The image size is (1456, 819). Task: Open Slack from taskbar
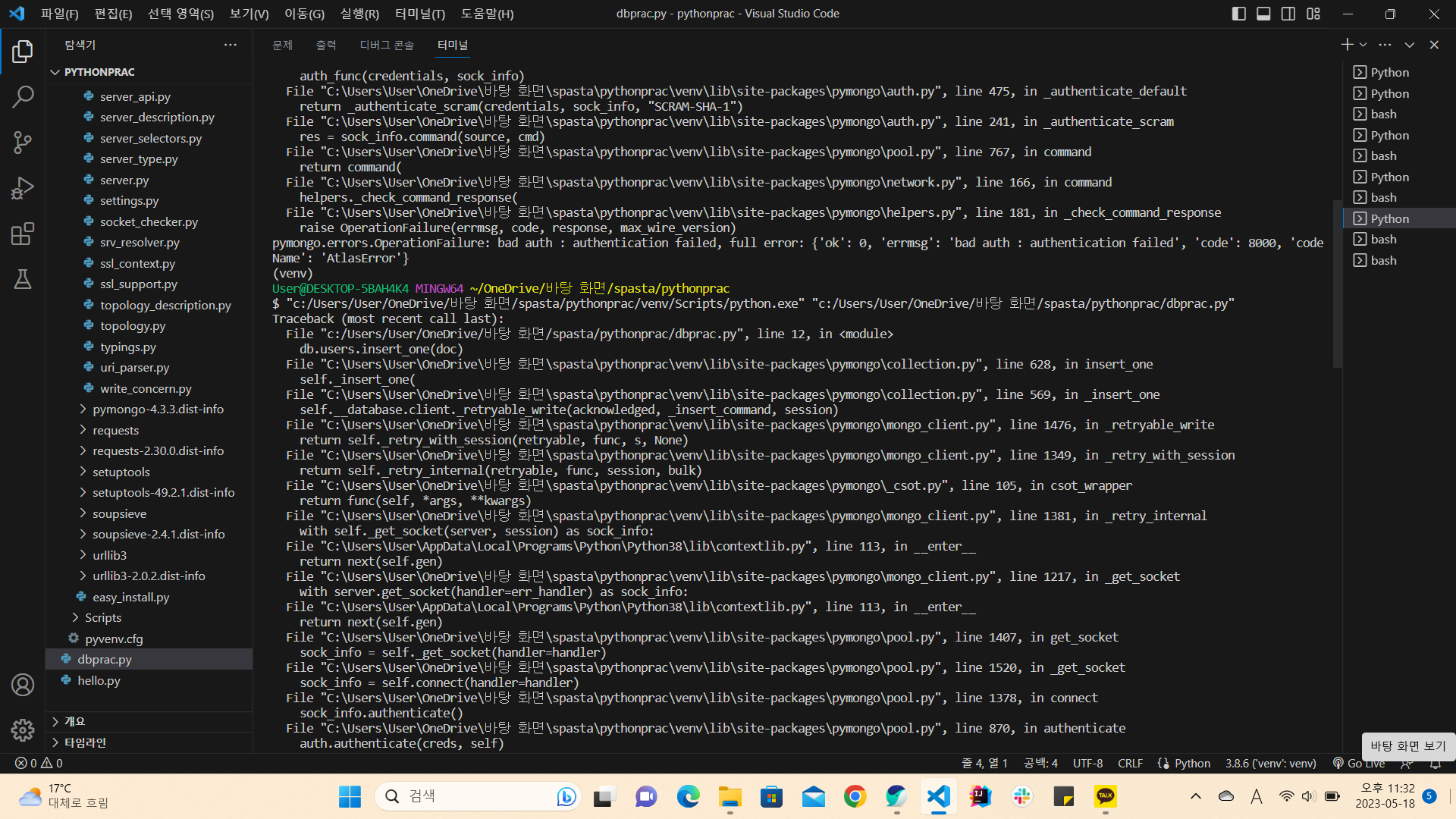[1022, 796]
